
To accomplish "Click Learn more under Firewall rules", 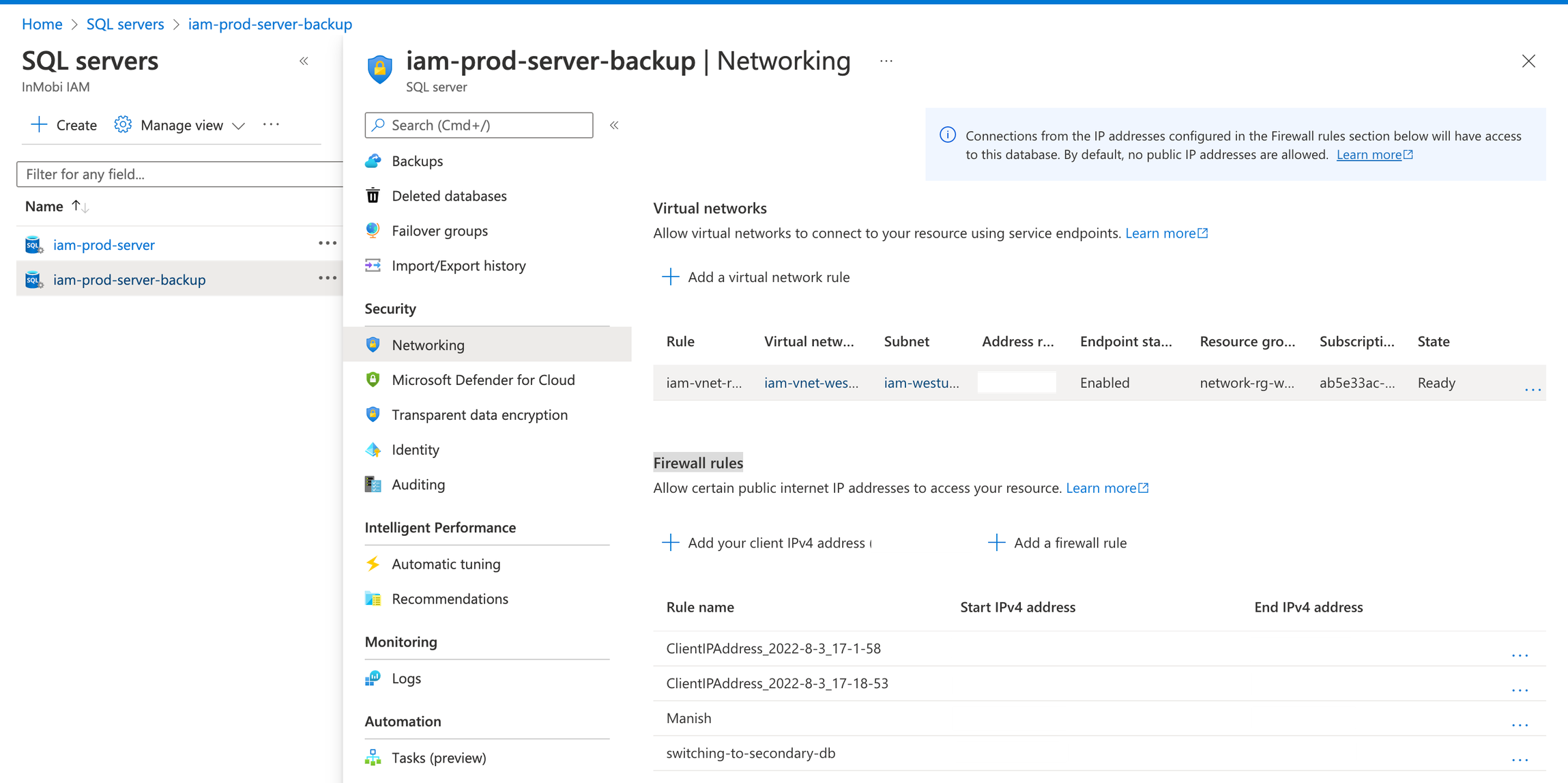I will [1107, 487].
